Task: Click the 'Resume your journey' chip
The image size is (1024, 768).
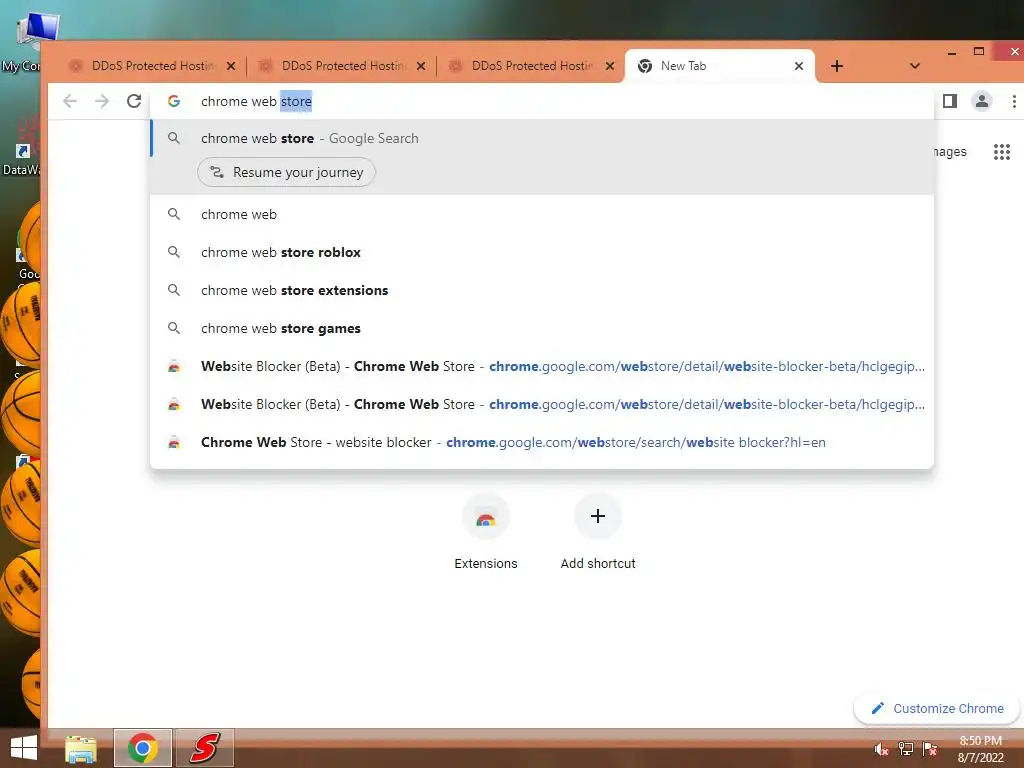Action: click(286, 172)
